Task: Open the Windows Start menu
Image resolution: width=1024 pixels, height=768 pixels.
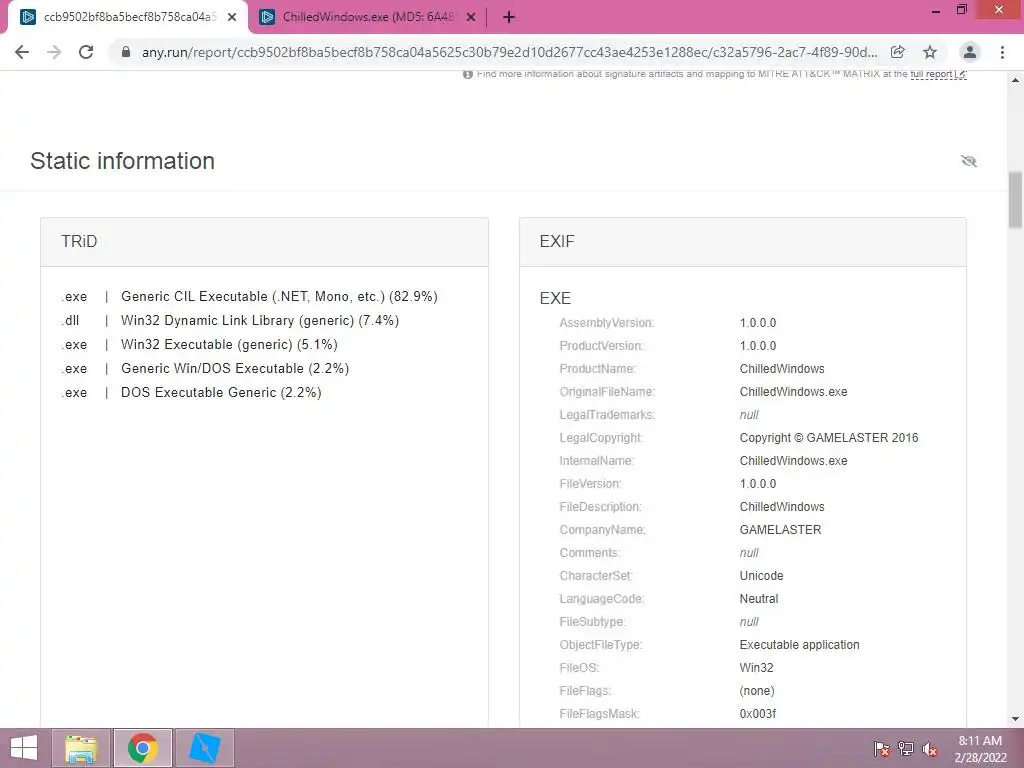Action: (x=24, y=748)
